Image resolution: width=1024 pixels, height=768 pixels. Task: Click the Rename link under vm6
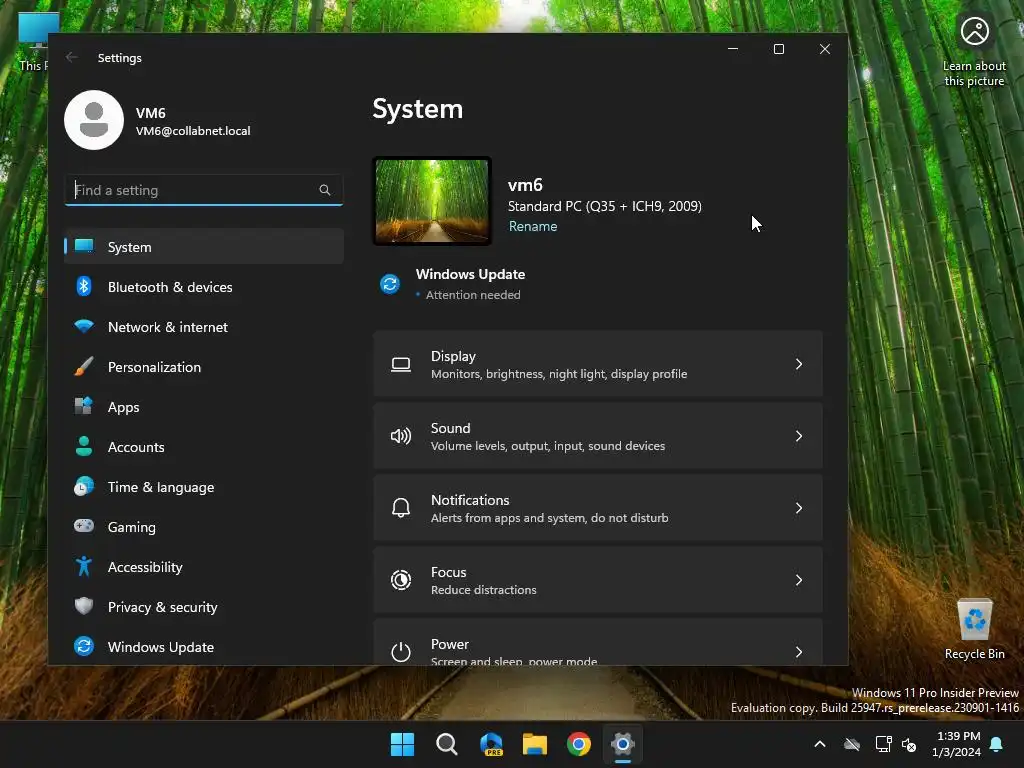tap(533, 226)
